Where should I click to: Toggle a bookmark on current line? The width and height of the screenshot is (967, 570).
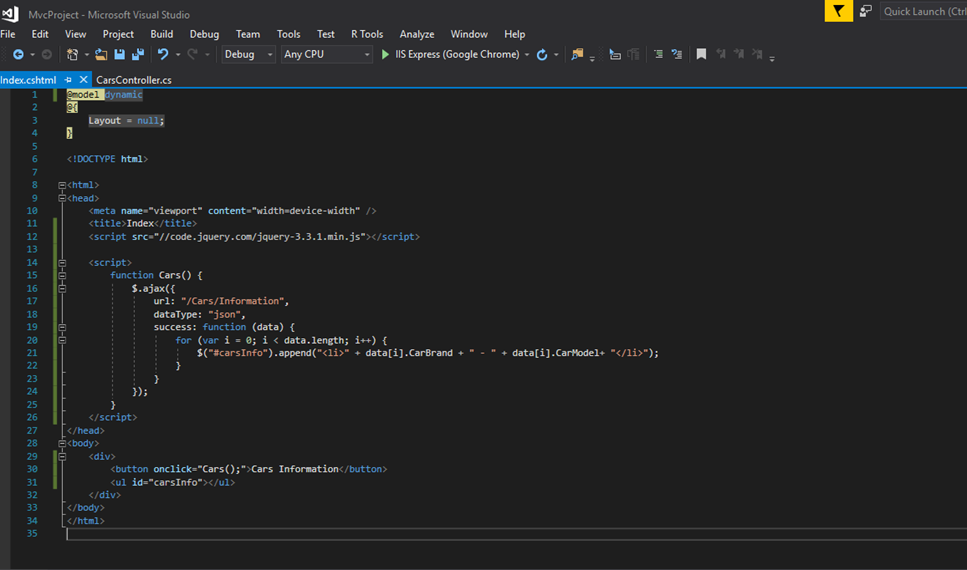click(x=701, y=54)
